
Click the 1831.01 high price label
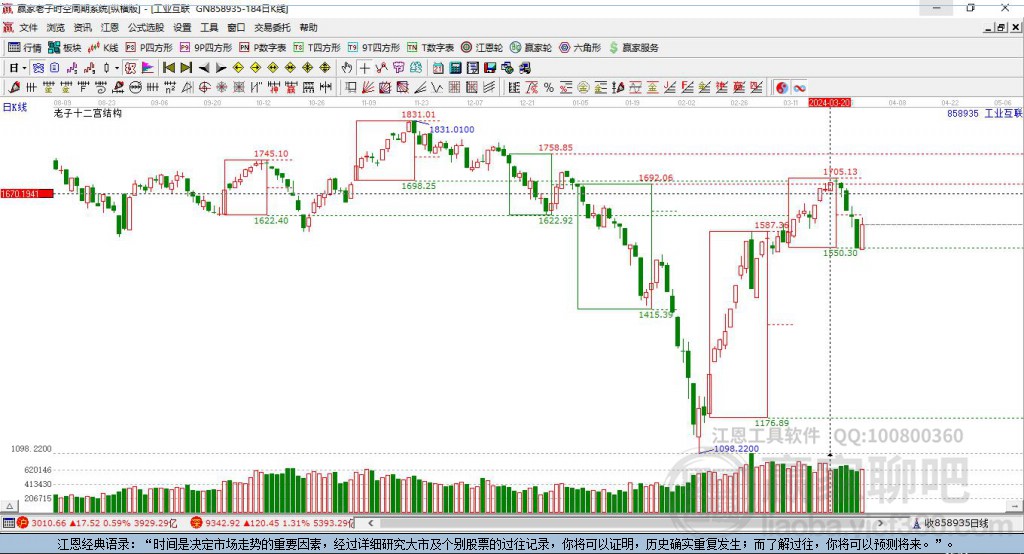[x=418, y=114]
